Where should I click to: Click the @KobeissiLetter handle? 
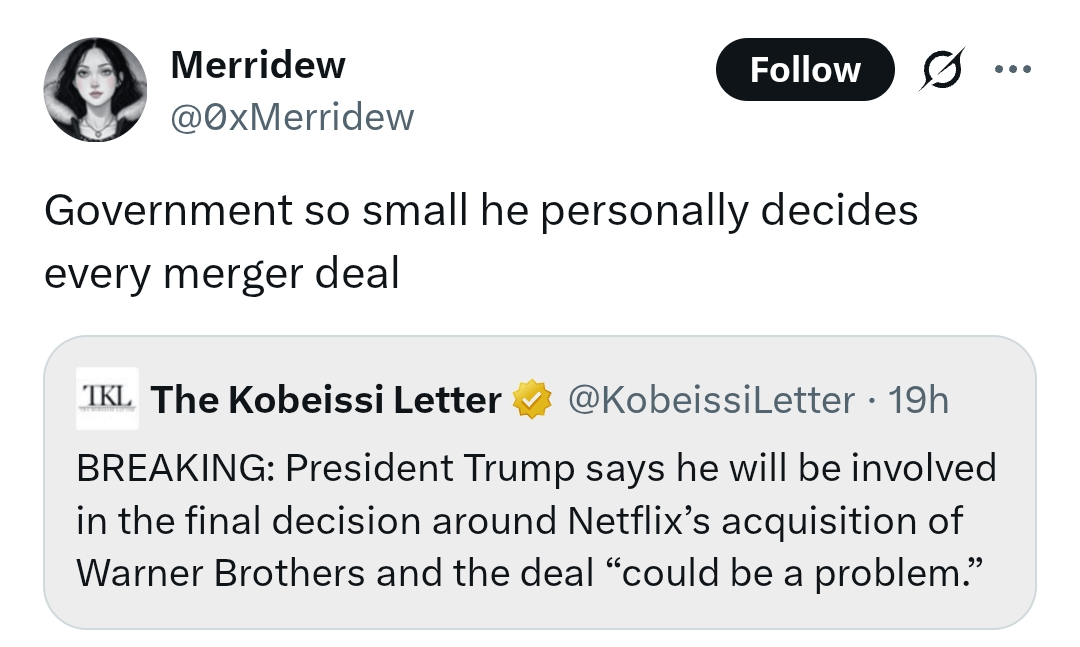(x=711, y=400)
